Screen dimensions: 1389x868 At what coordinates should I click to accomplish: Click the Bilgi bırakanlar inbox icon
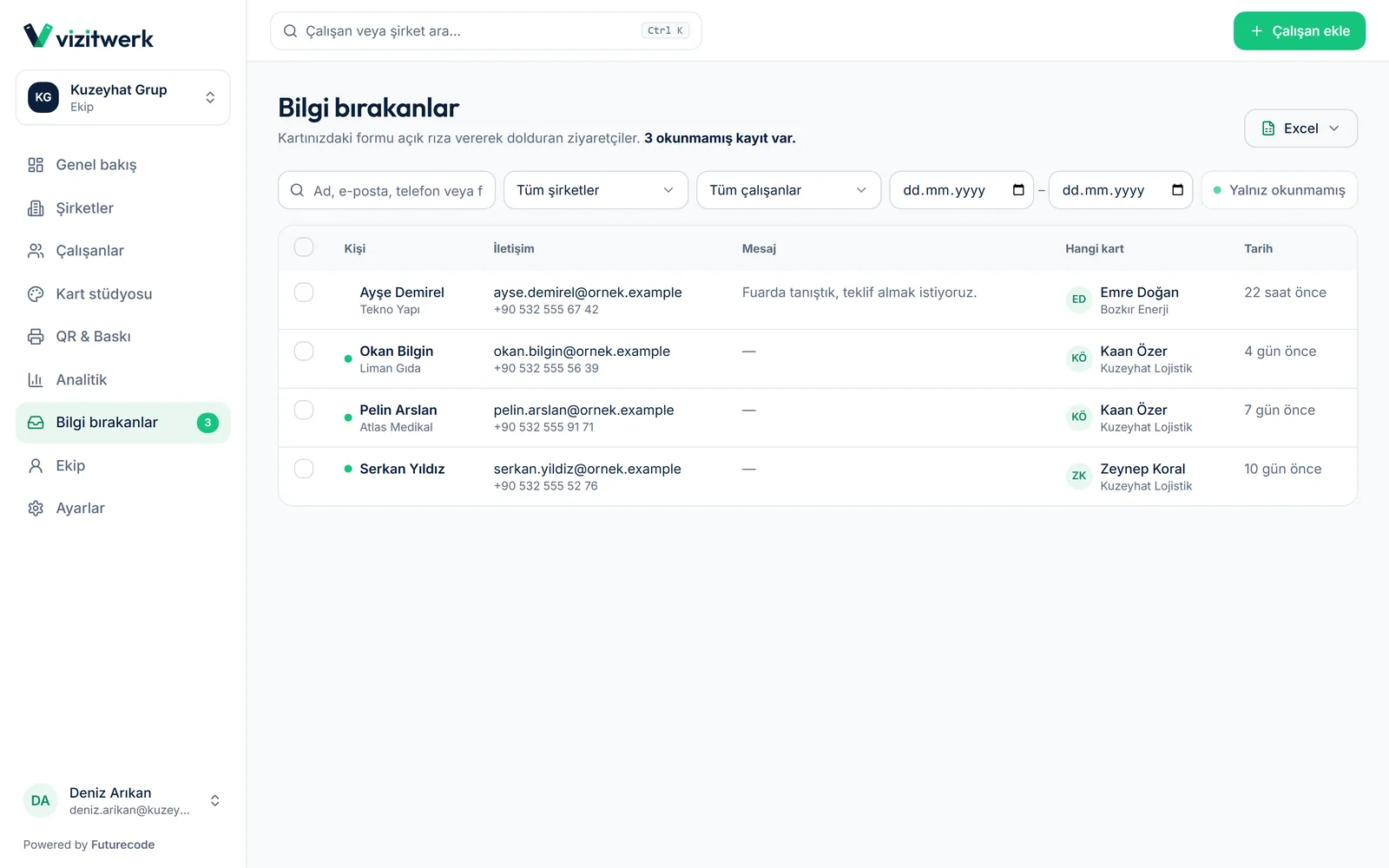point(36,423)
